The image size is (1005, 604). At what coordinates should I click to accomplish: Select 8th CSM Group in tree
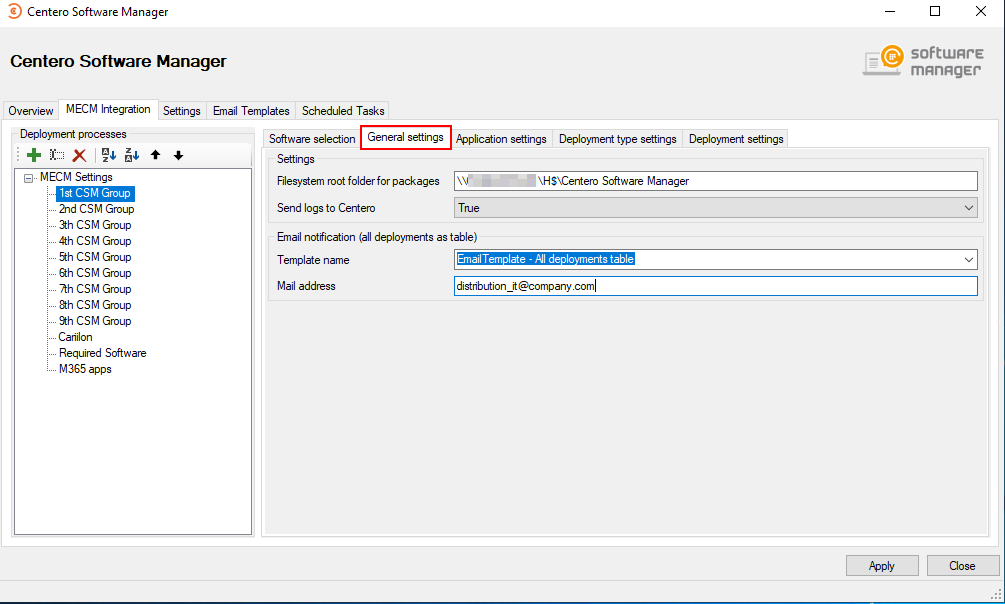click(x=95, y=305)
